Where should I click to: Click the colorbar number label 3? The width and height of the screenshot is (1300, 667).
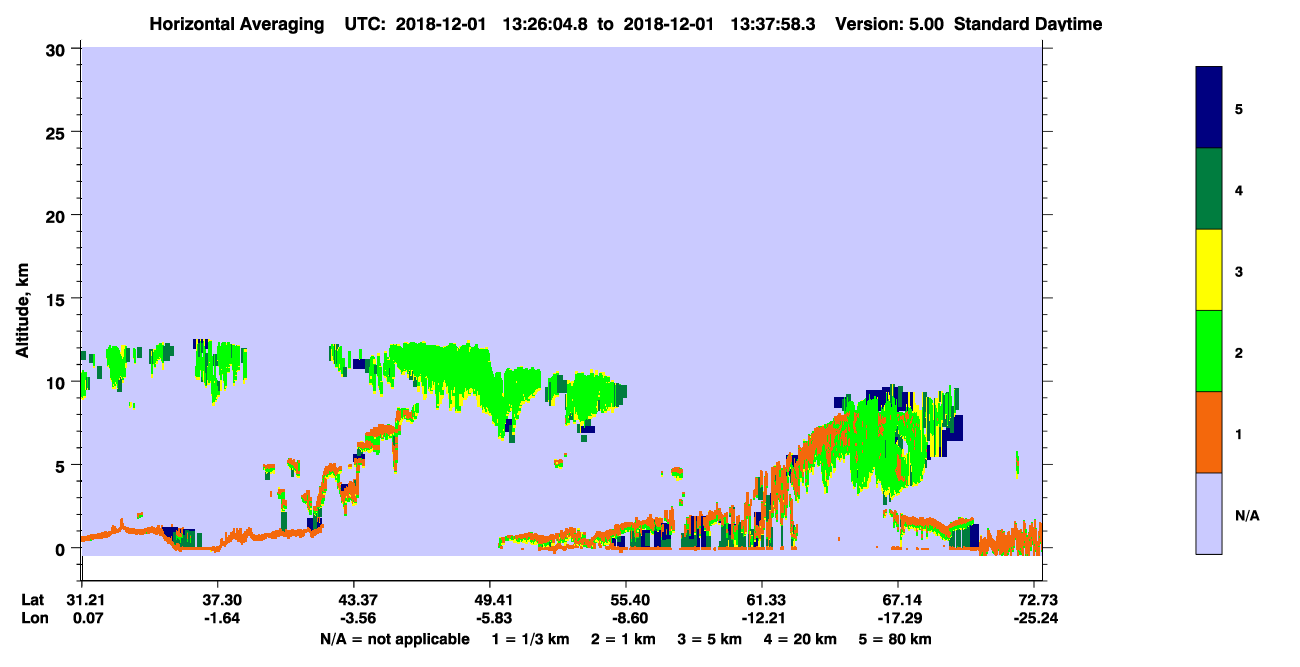point(1239,271)
